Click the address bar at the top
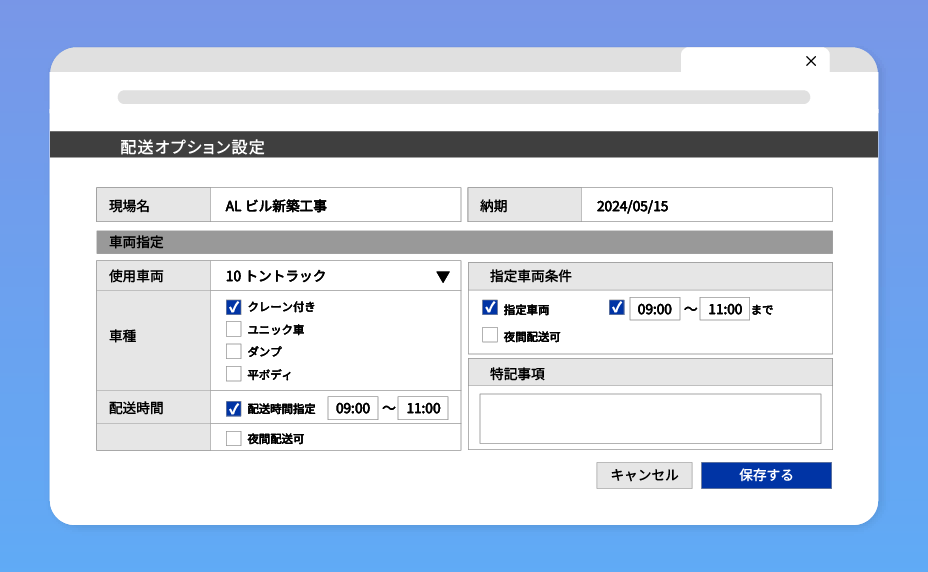This screenshot has height=572, width=928. pyautogui.click(x=463, y=97)
